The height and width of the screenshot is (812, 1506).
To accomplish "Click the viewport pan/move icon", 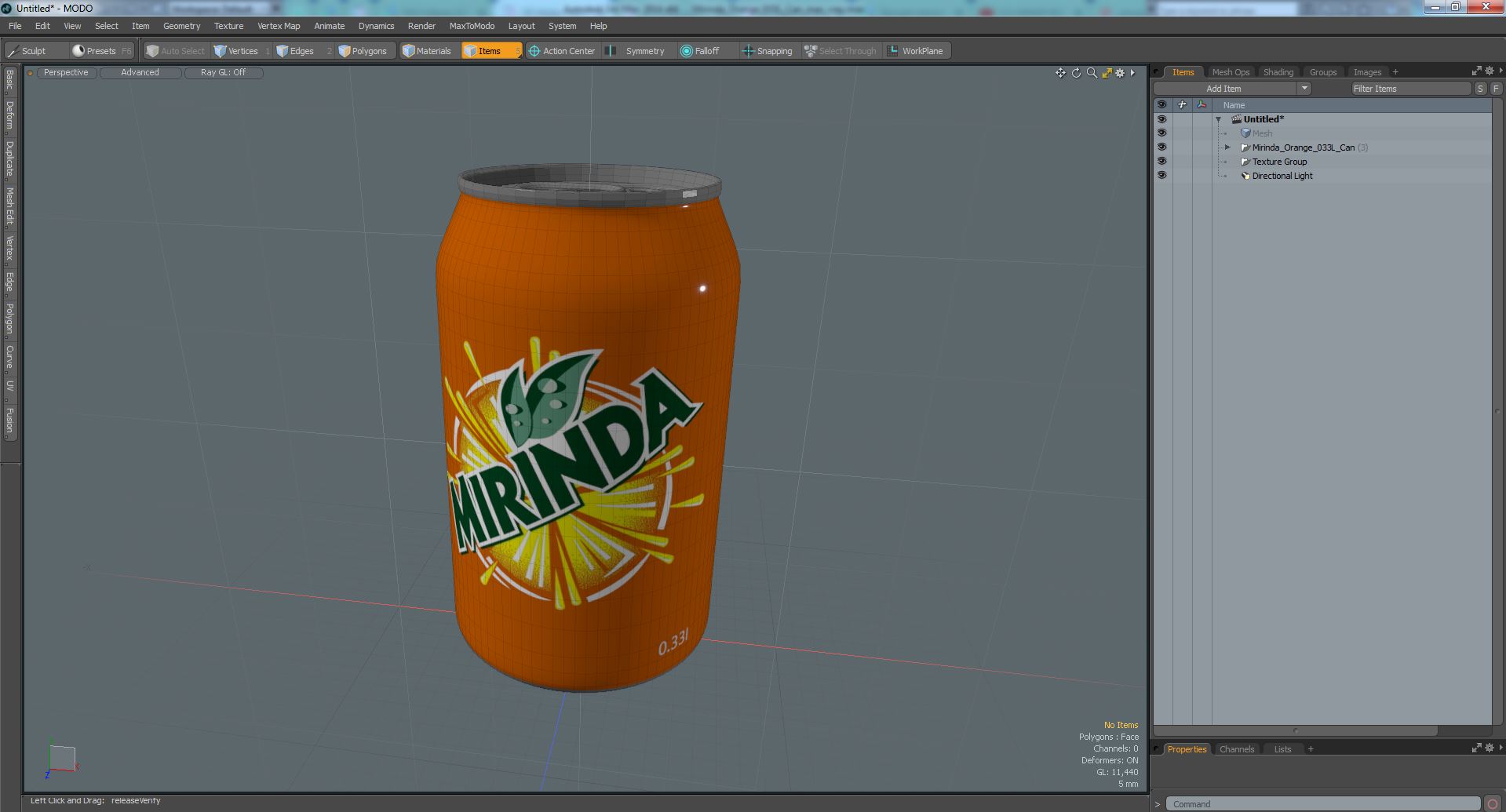I will click(x=1060, y=73).
